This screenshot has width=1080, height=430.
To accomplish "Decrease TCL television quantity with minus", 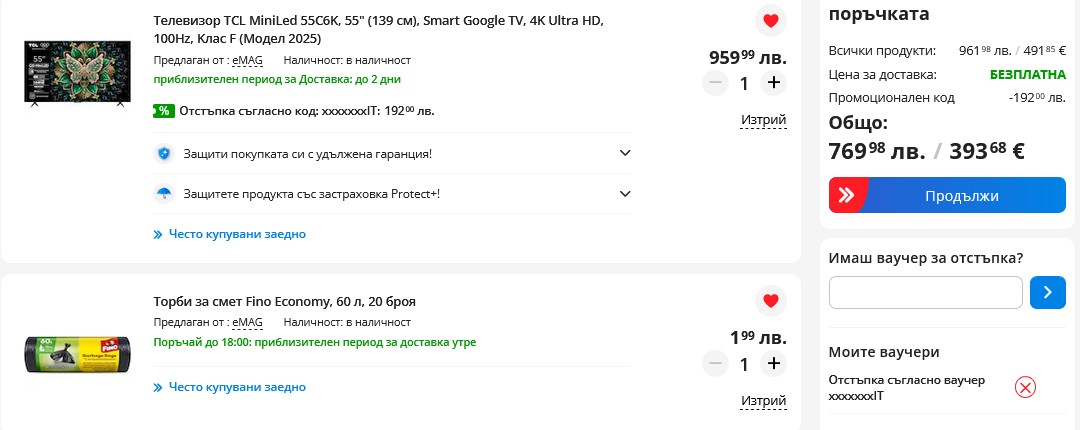I will (715, 83).
